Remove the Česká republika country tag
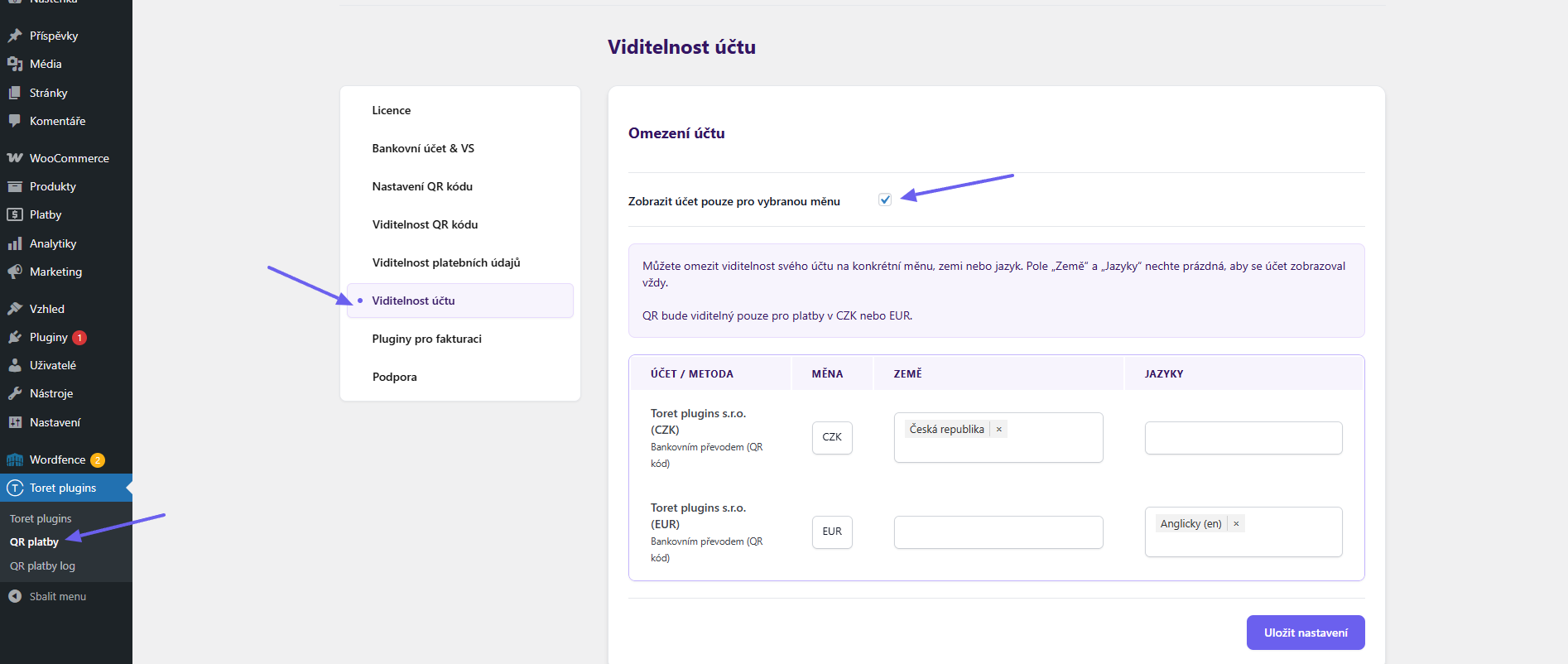 pos(999,430)
